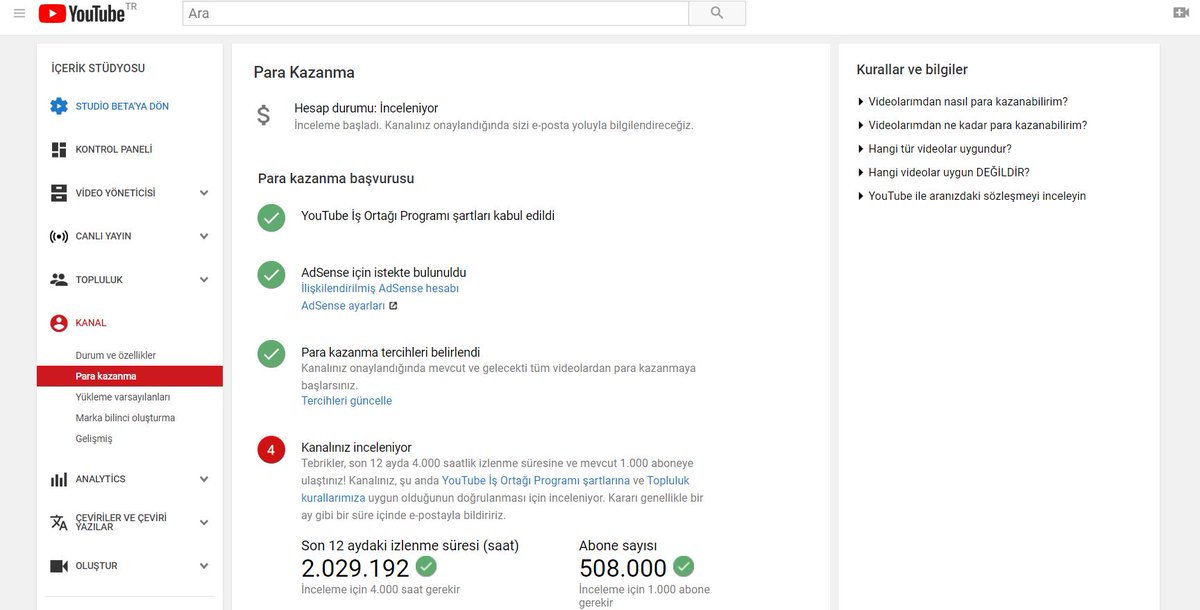Click the Video Yöneticisi icon
This screenshot has width=1200, height=610.
[59, 193]
